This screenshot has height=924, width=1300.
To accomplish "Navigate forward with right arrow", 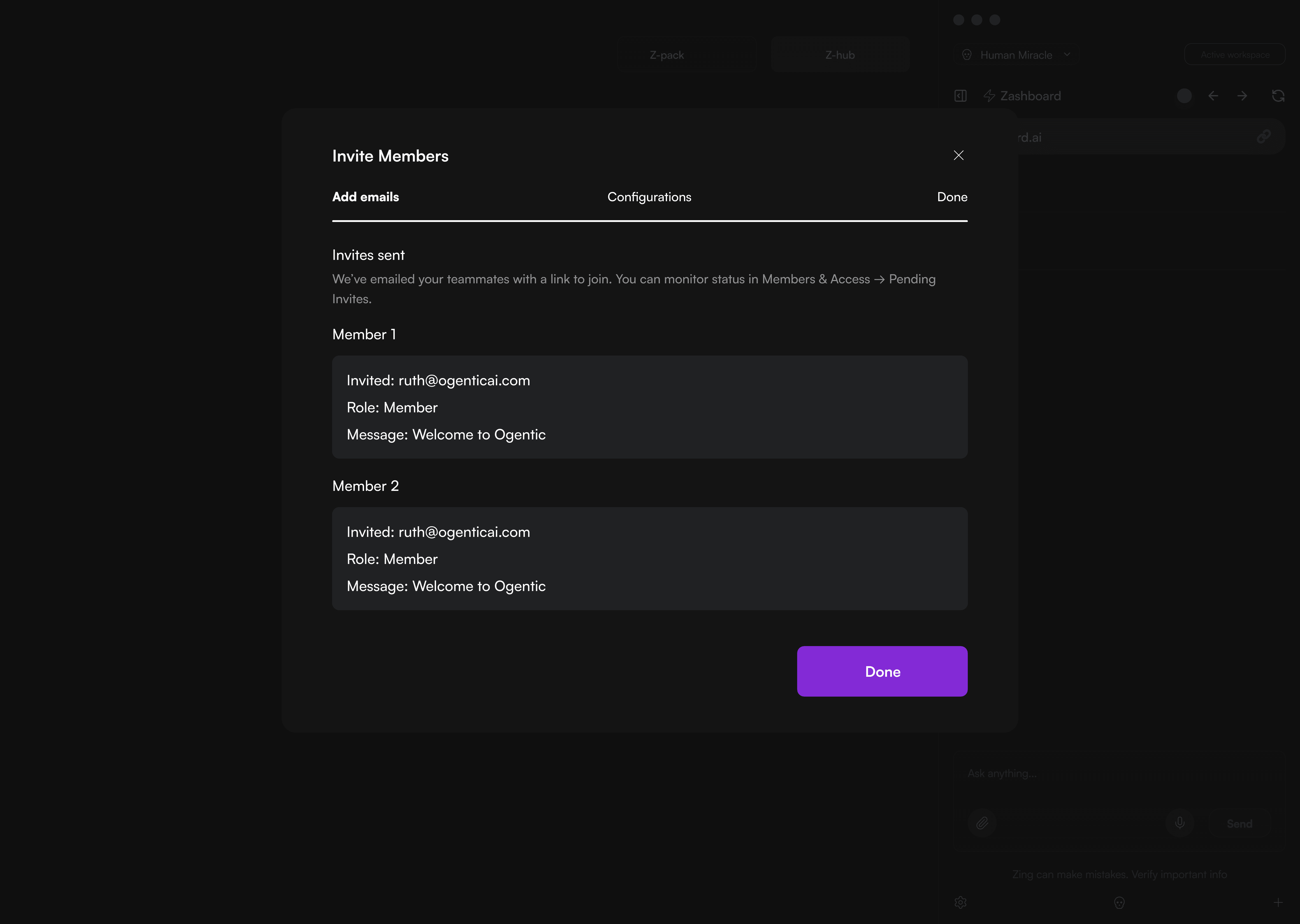I will (1242, 96).
